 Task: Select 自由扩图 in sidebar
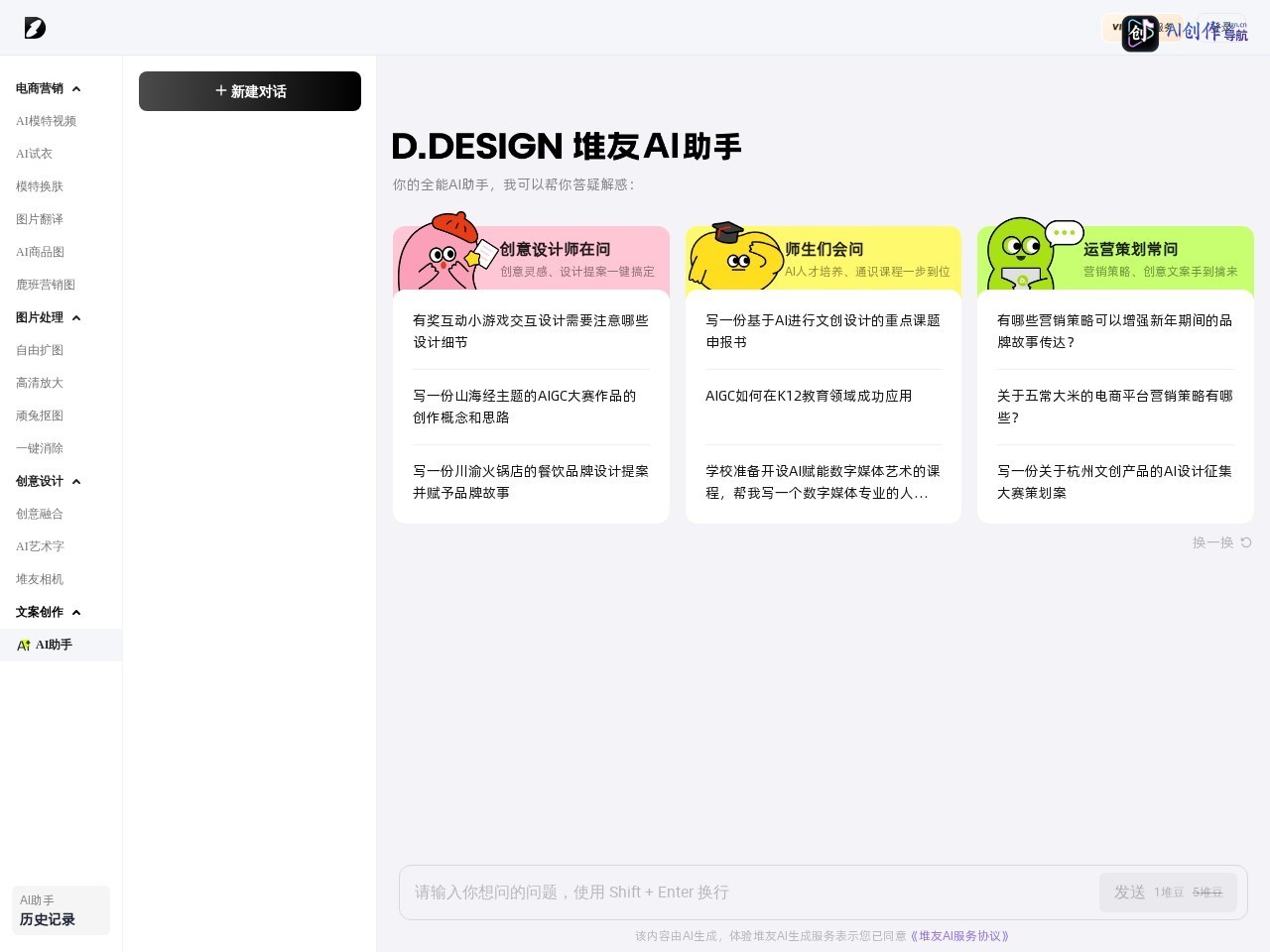[40, 350]
